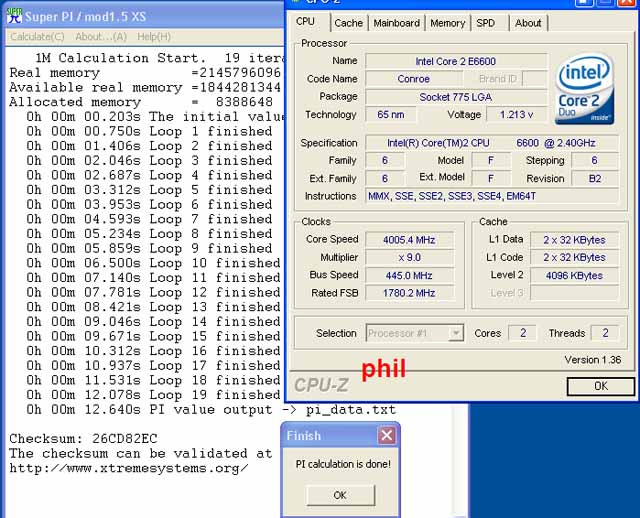
Task: Click the PI value output 12.640s line
Action: coord(211,410)
